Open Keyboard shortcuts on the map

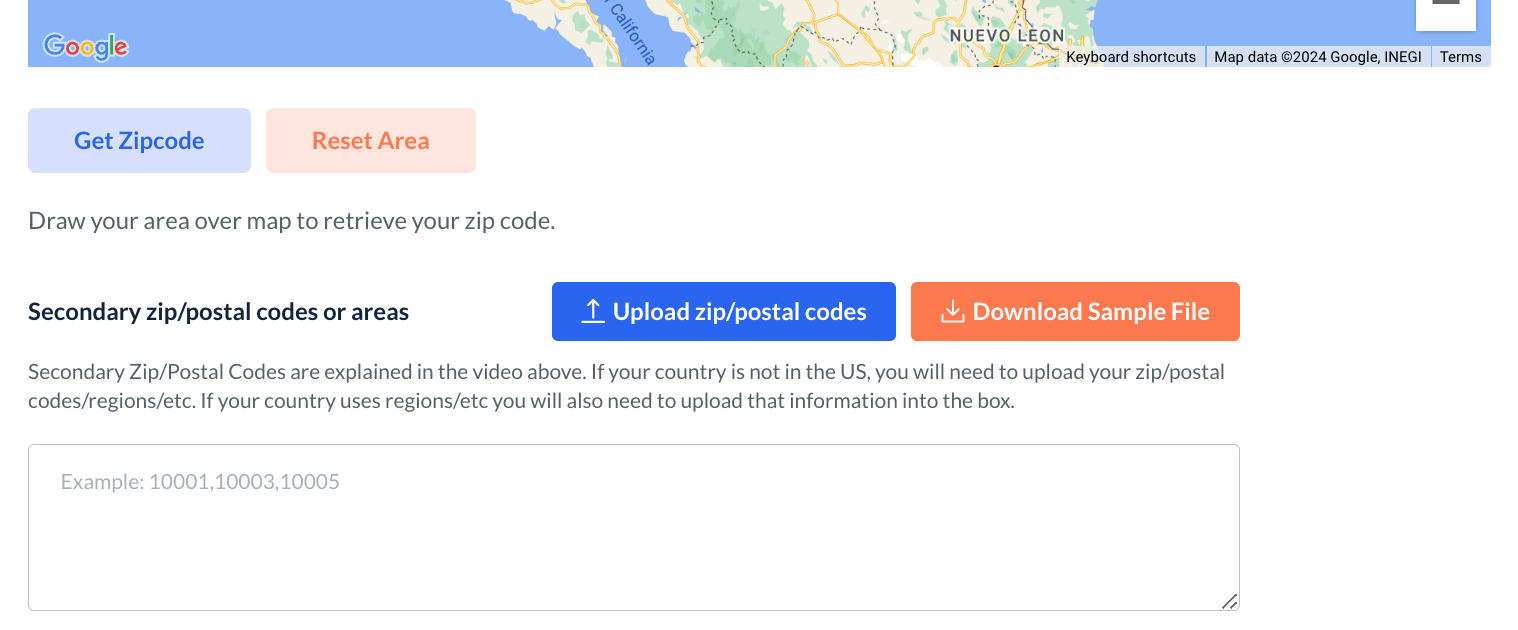(x=1130, y=57)
